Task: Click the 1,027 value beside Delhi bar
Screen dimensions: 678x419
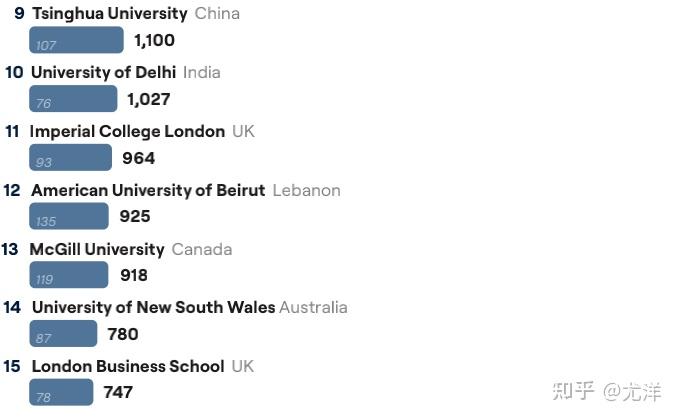Action: point(148,99)
